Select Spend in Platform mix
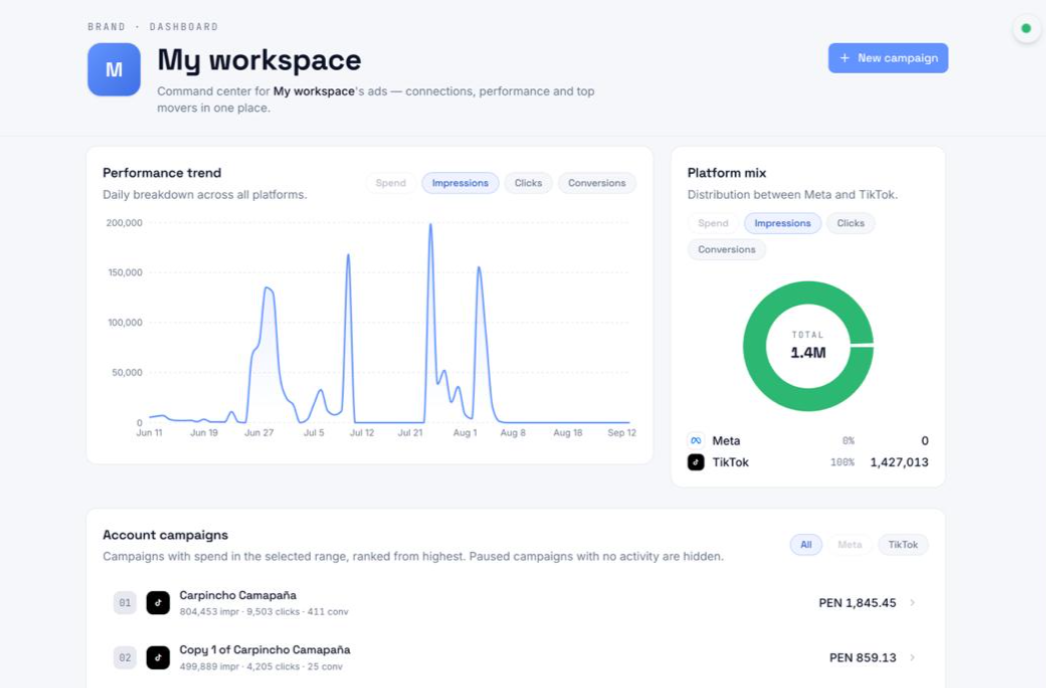 (x=713, y=223)
